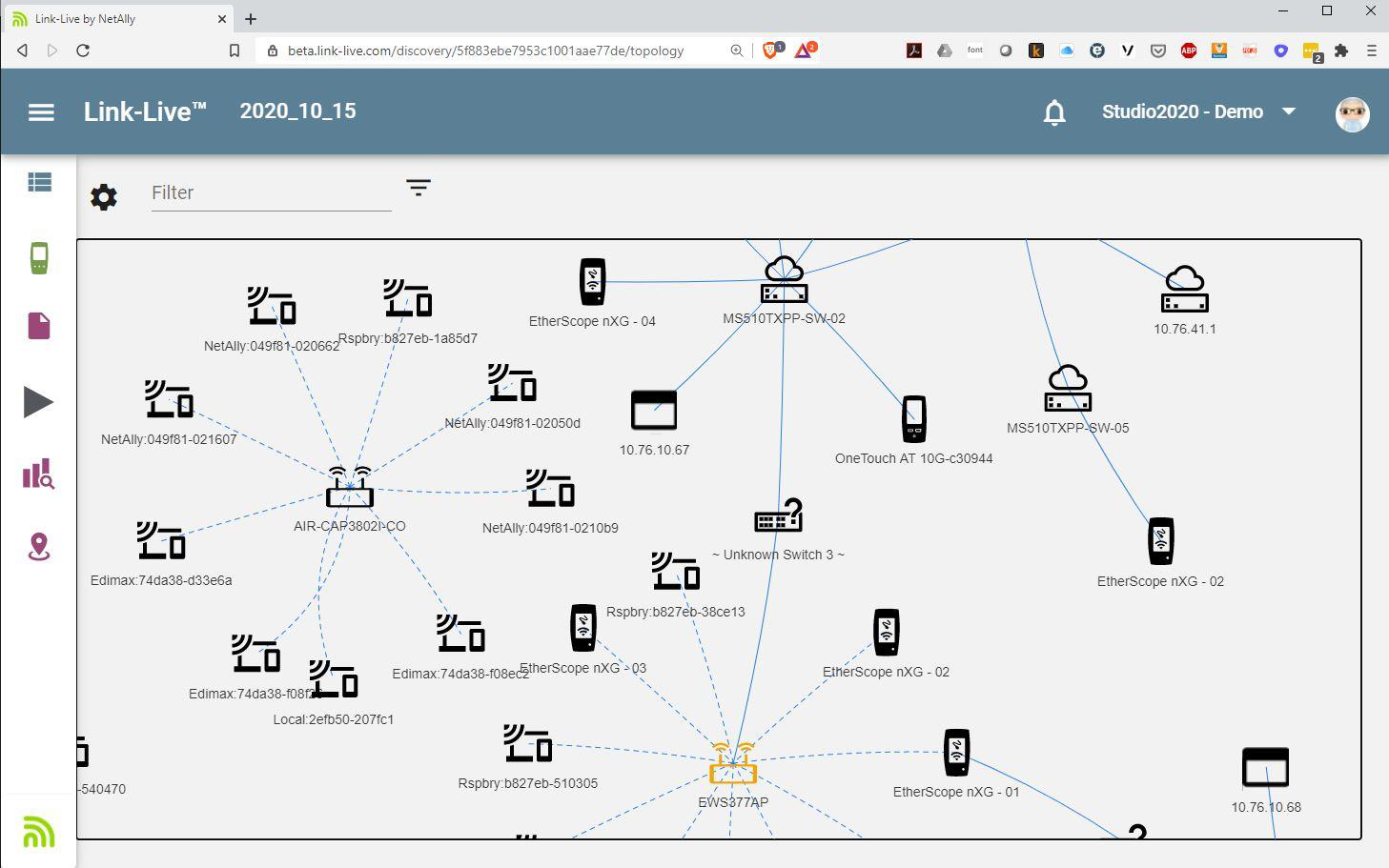Open the browser hamburger menu
The height and width of the screenshot is (868, 1389).
1372,50
